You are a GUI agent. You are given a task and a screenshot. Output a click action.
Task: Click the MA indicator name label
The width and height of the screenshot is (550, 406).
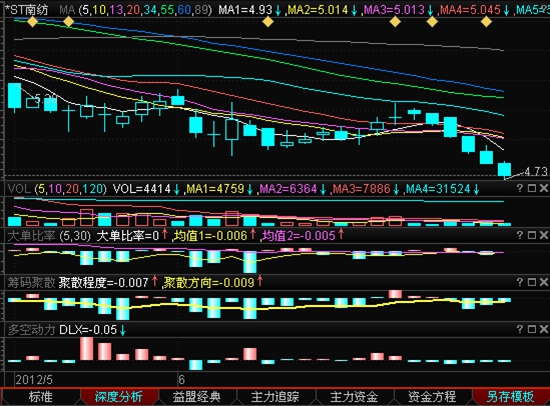[67, 10]
